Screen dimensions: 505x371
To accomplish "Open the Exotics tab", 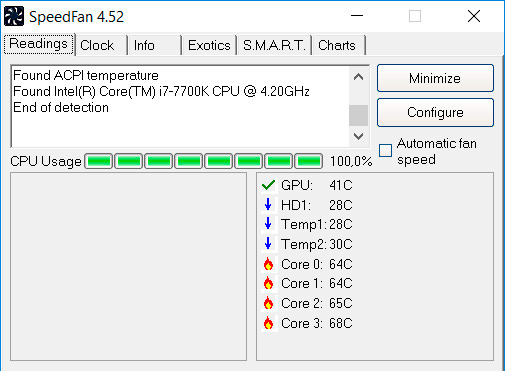I will tap(209, 45).
